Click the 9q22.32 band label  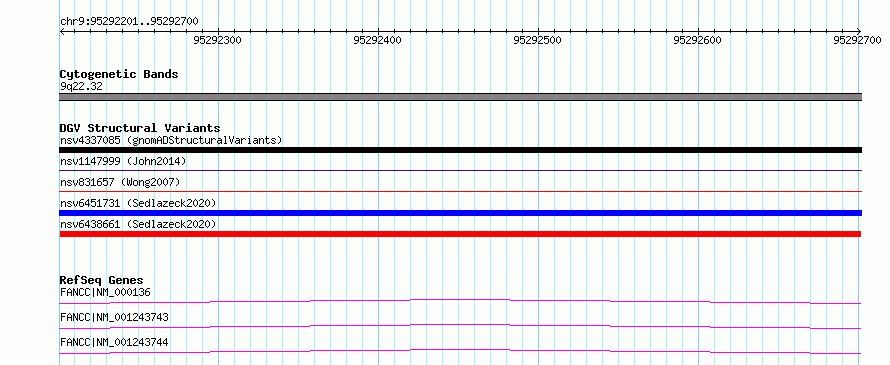pos(81,87)
